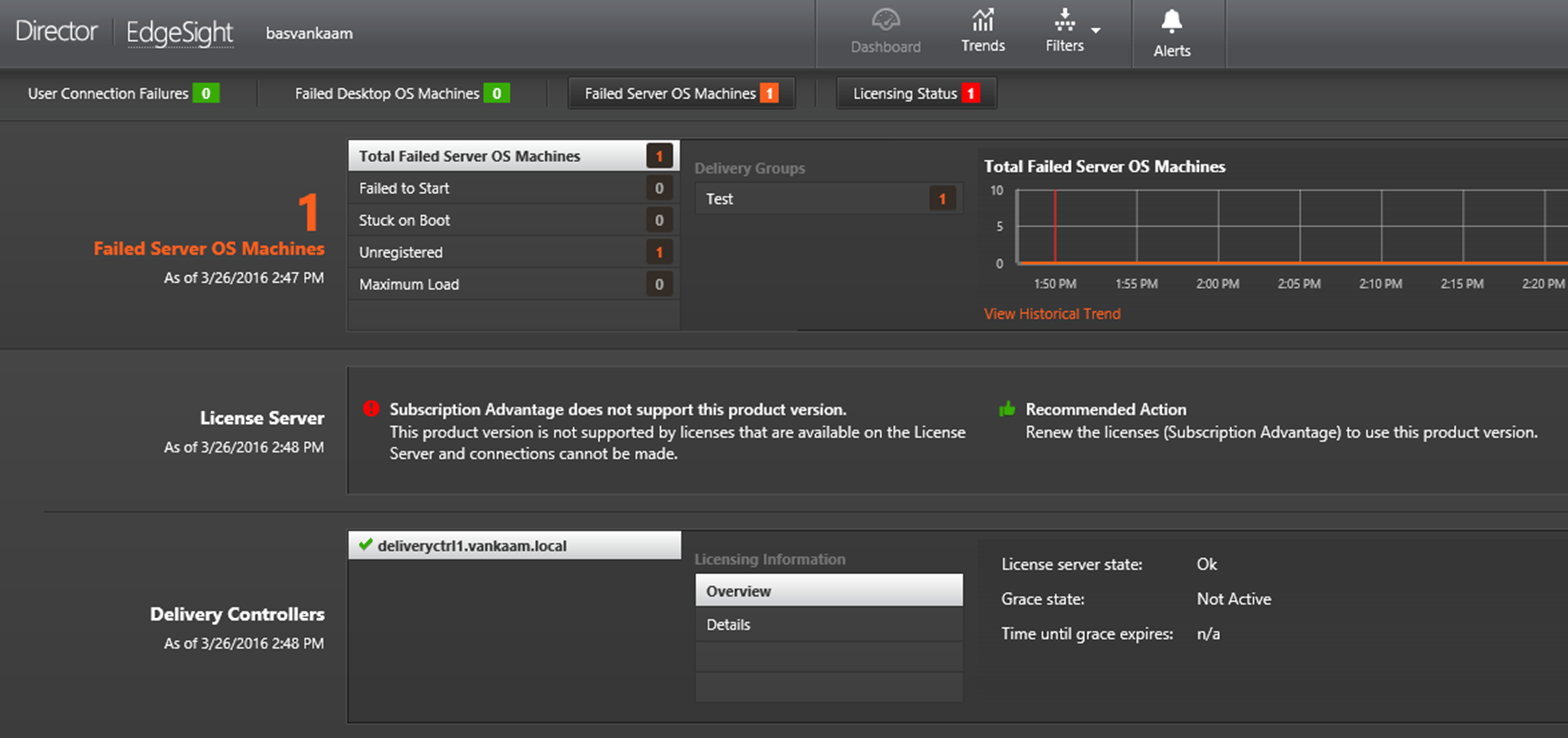Click the count badge in Test row
This screenshot has width=1568, height=738.
click(x=942, y=198)
